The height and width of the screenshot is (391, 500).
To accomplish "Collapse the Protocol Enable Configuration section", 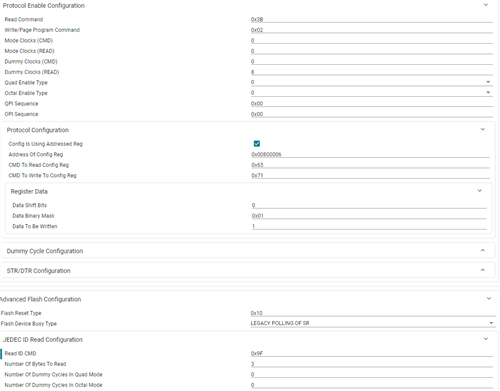I will tap(486, 5).
